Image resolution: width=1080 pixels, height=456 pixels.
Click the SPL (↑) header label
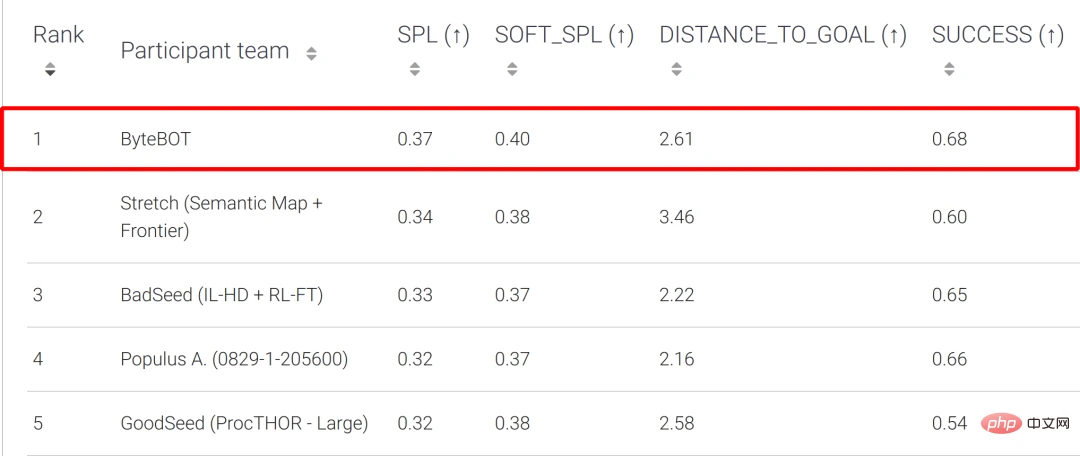433,36
